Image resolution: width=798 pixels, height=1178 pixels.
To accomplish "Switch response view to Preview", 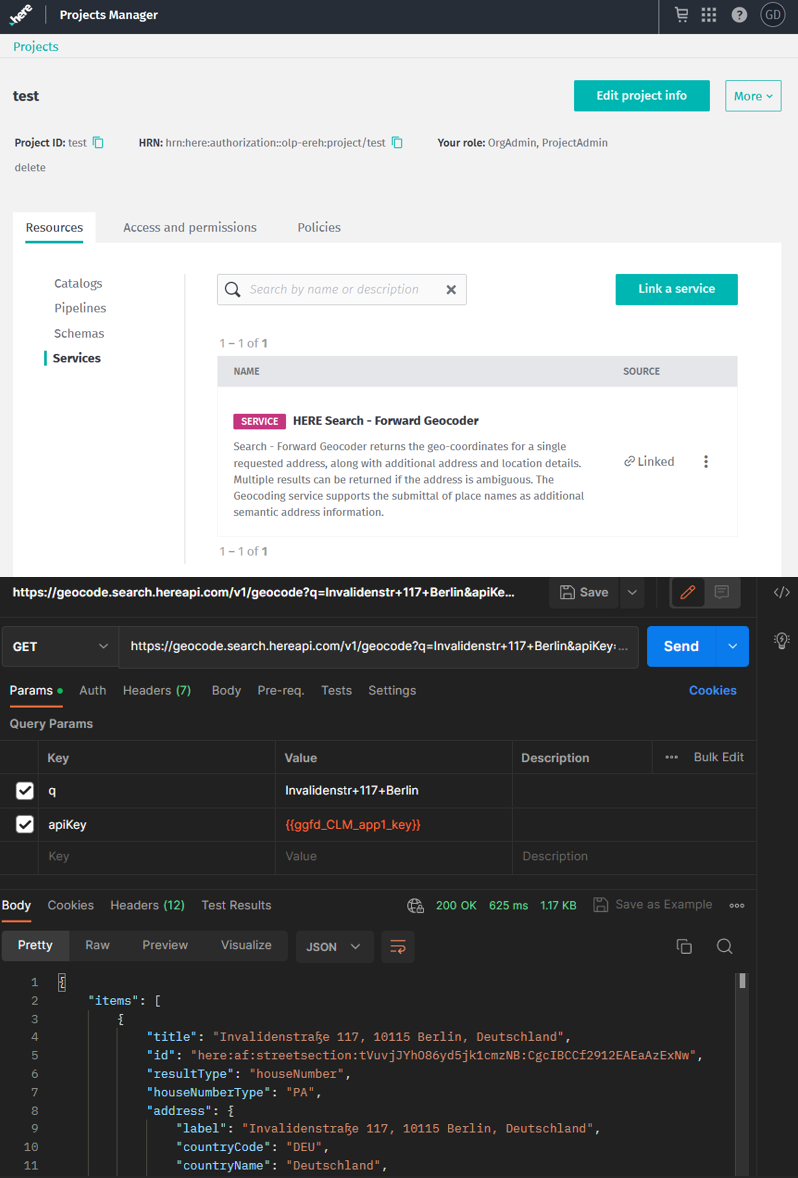I will pos(165,945).
